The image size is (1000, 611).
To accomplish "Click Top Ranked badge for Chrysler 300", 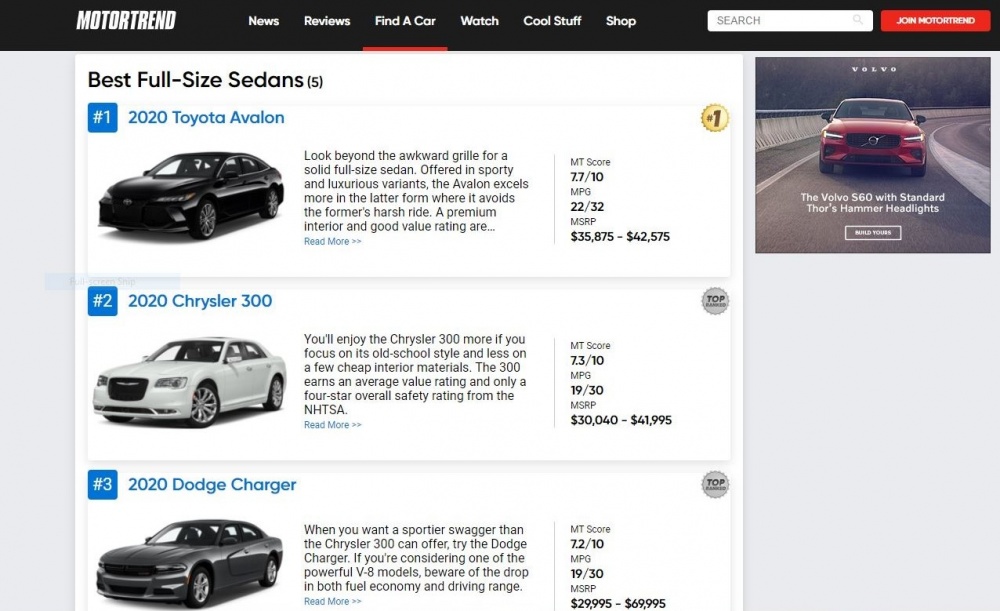I will pyautogui.click(x=714, y=301).
